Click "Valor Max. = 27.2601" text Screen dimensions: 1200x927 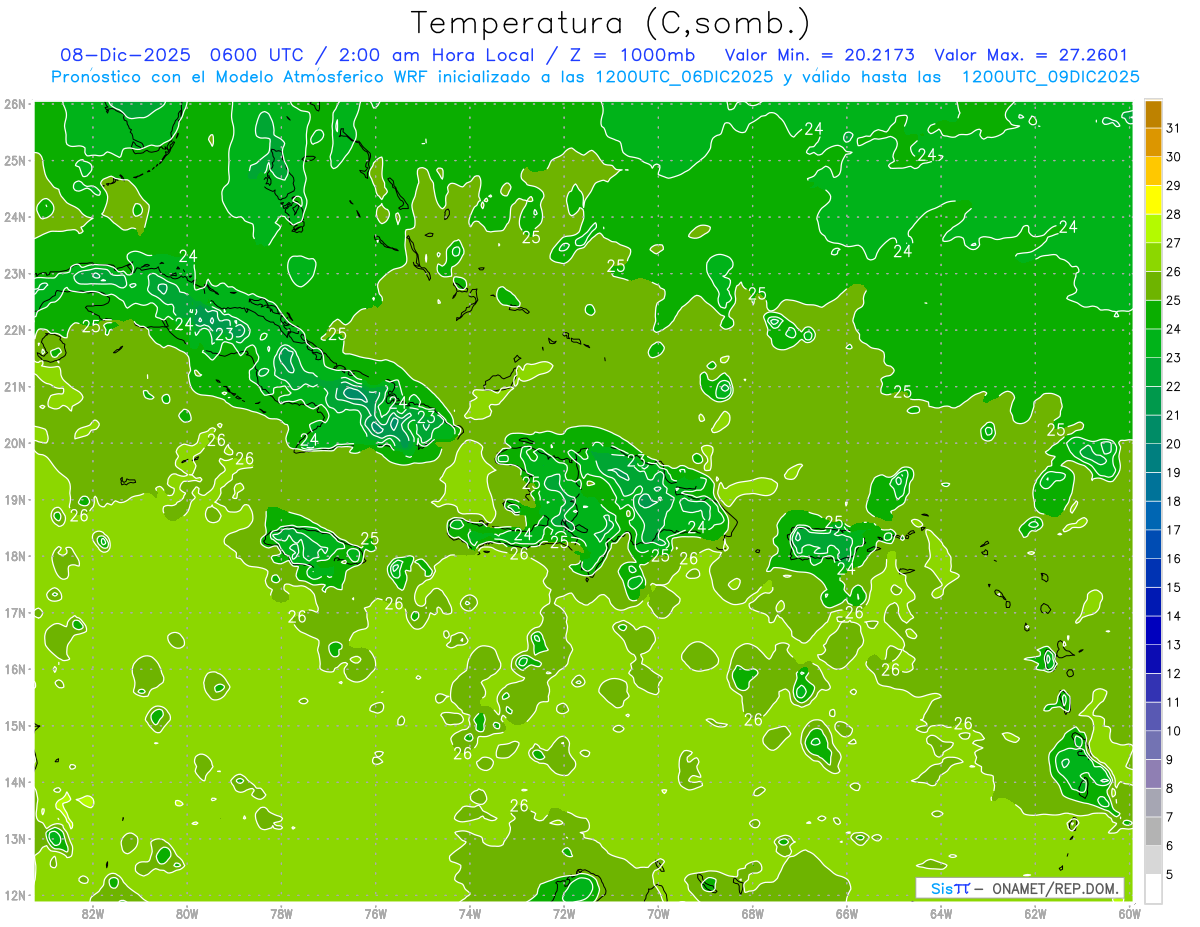[1031, 55]
